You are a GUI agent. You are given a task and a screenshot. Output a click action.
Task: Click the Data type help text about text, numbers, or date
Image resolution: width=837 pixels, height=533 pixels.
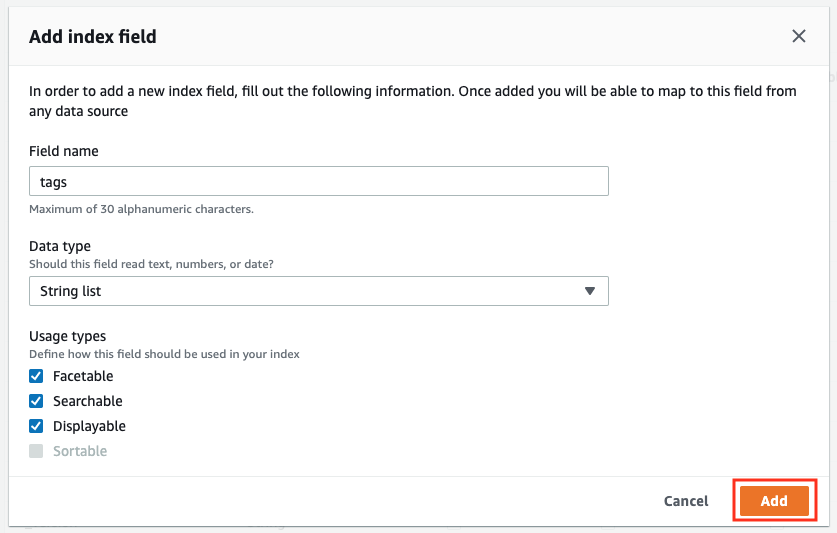point(151,264)
